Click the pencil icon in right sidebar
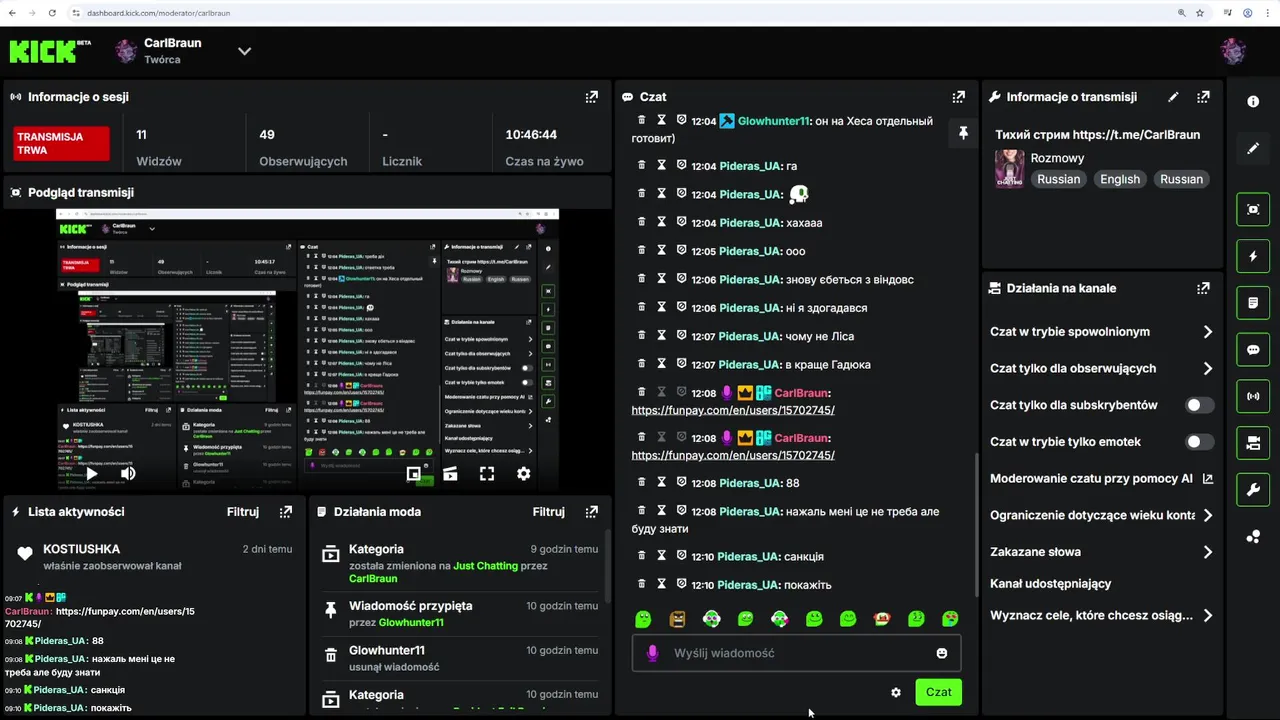 coord(1253,149)
